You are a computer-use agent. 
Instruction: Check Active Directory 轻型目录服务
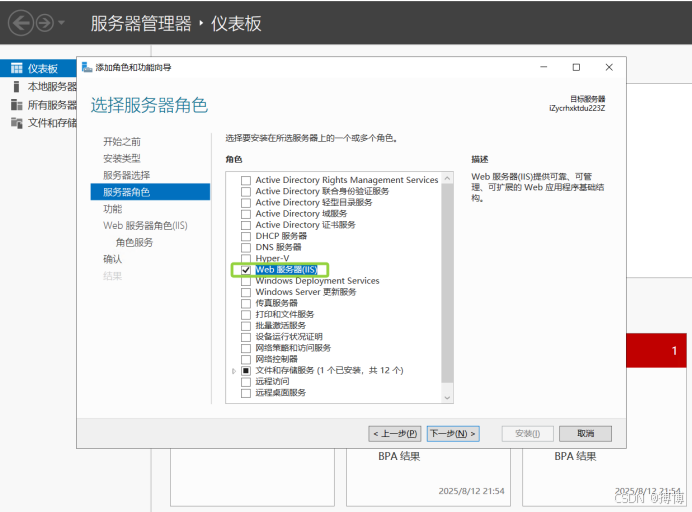coord(246,203)
